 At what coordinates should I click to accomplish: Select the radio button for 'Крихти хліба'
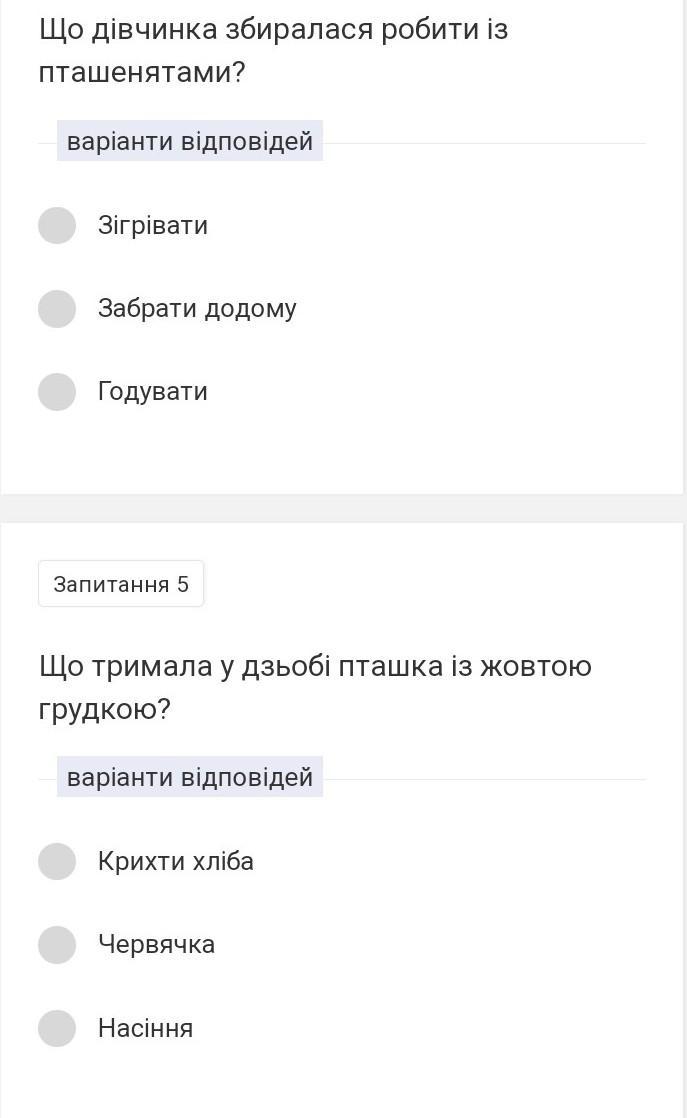coord(57,861)
